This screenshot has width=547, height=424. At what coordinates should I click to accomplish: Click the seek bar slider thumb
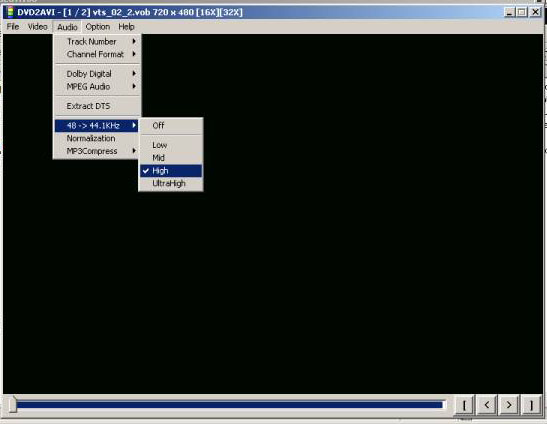(x=13, y=404)
